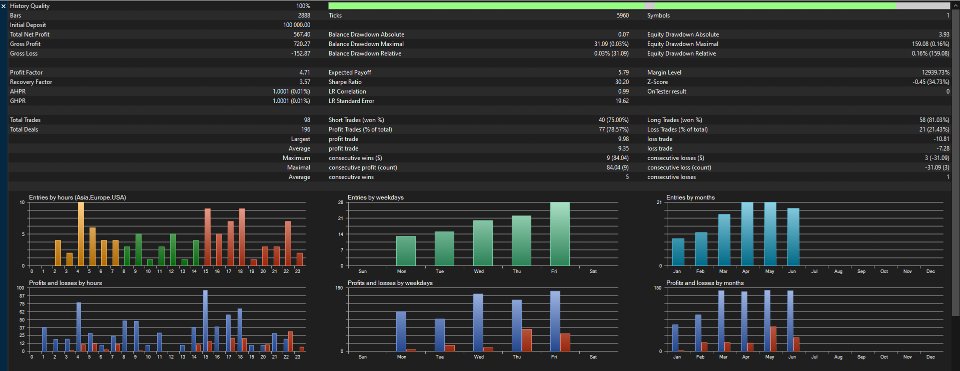Click the Total Deals label
960x371 pixels.
point(23,130)
